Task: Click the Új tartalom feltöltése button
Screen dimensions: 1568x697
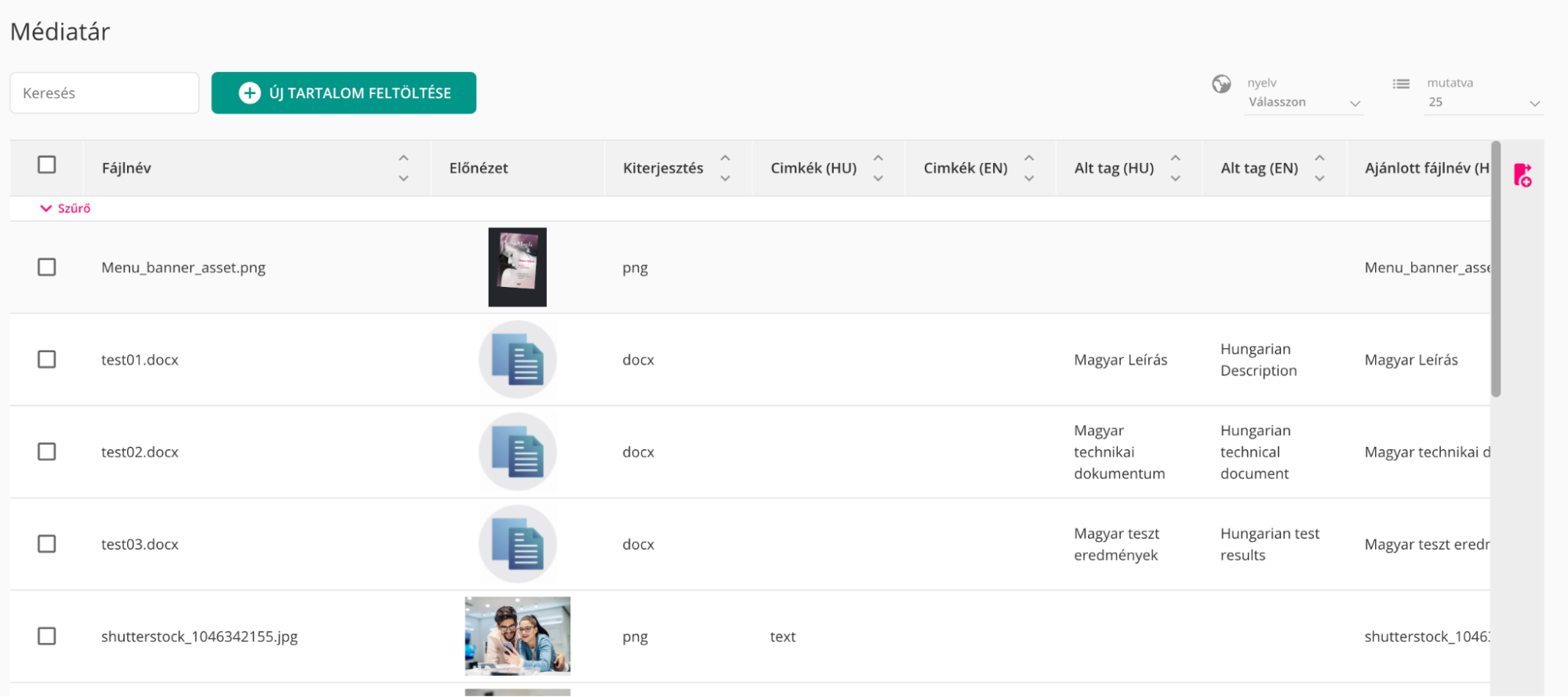Action: 344,93
